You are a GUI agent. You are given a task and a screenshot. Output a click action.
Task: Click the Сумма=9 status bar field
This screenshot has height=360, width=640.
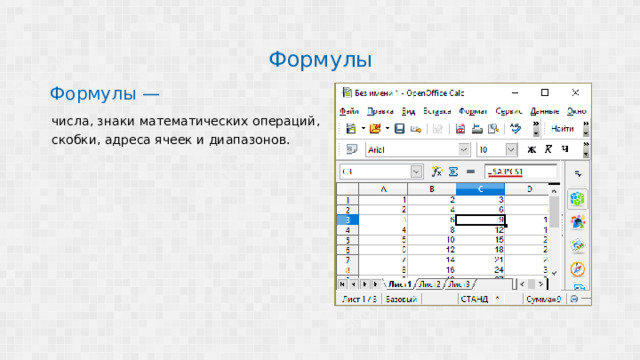click(x=544, y=299)
